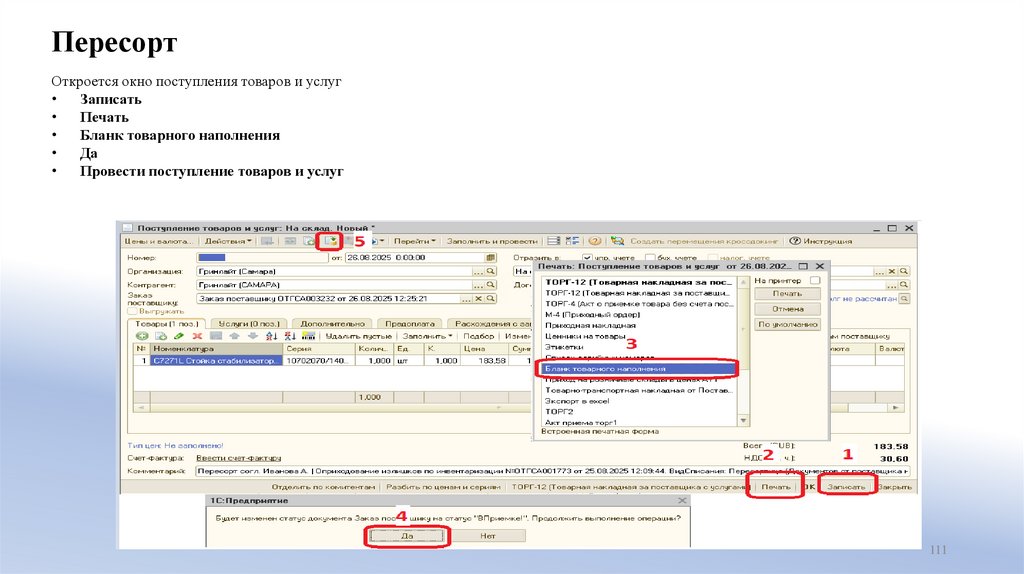Click the copy row icon in Товары toolbar

pos(161,336)
